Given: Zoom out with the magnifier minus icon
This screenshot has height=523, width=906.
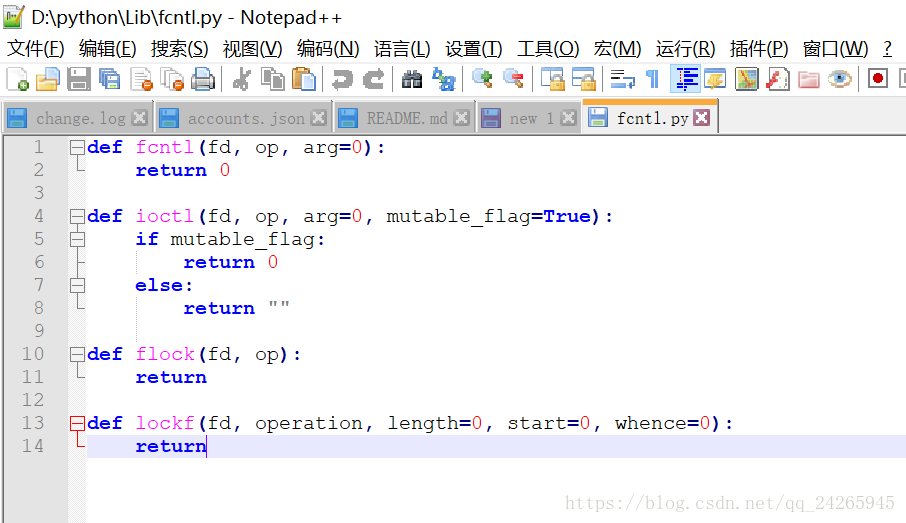Looking at the screenshot, I should [513, 79].
